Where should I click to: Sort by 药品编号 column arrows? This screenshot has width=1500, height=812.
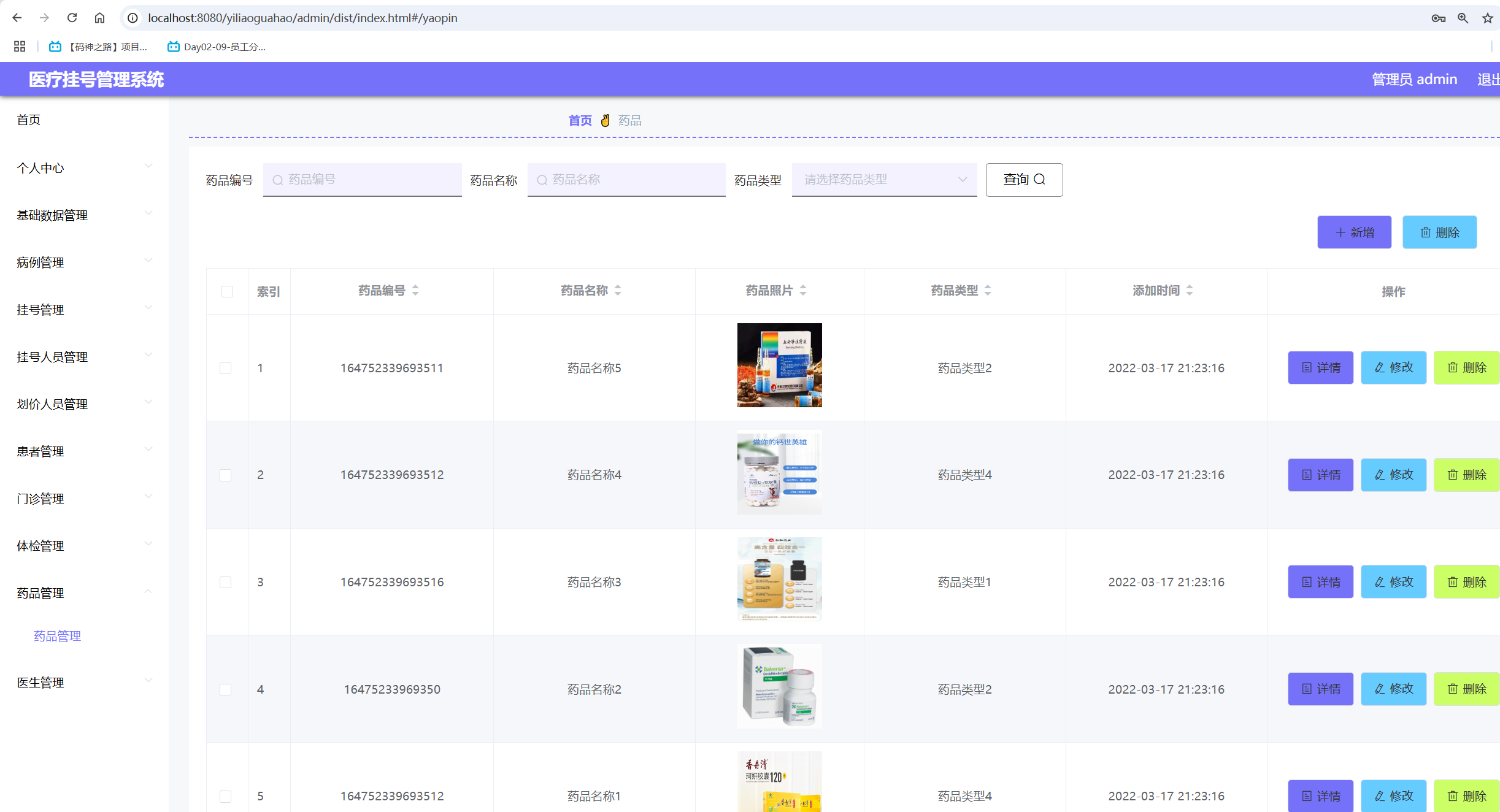click(415, 290)
